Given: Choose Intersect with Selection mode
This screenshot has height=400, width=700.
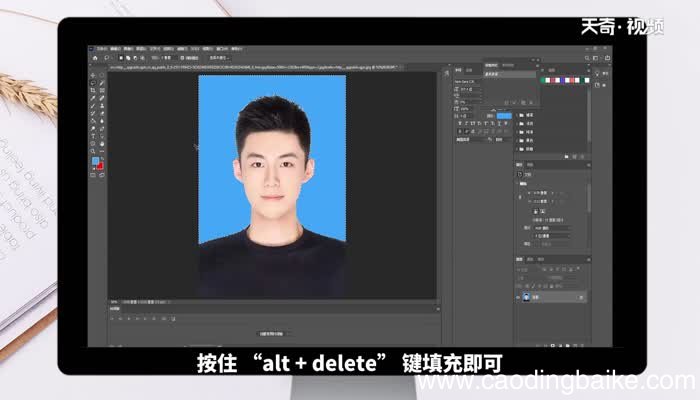Looking at the screenshot, I should pos(142,58).
